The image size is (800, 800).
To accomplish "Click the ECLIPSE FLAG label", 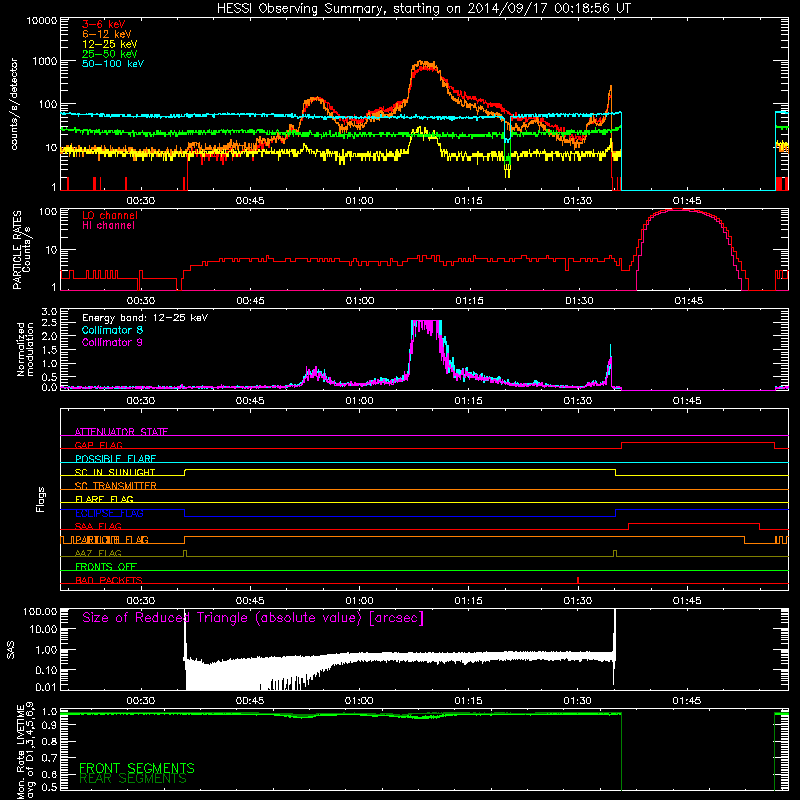I will pos(109,513).
